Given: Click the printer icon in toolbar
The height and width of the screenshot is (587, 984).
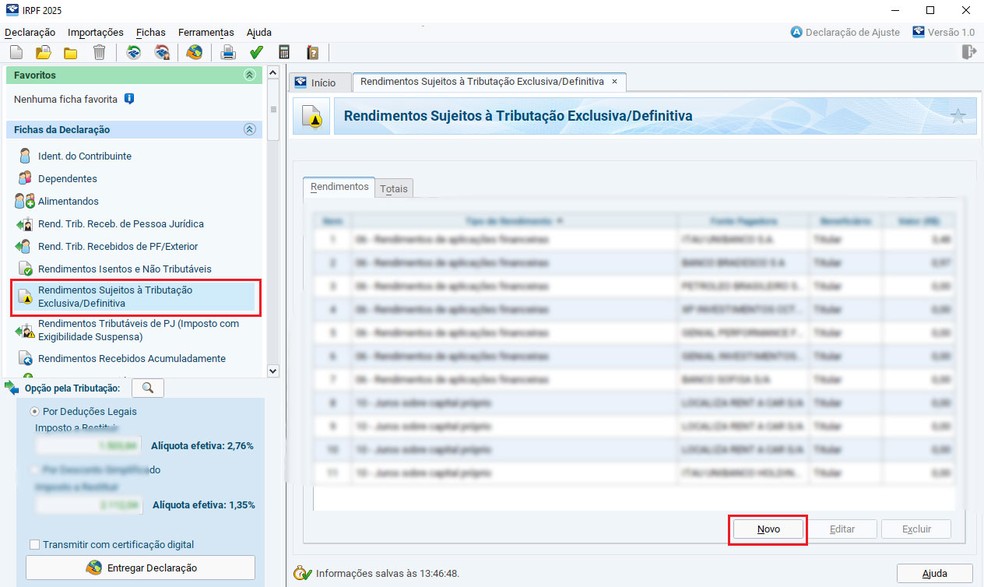Looking at the screenshot, I should click(x=228, y=53).
